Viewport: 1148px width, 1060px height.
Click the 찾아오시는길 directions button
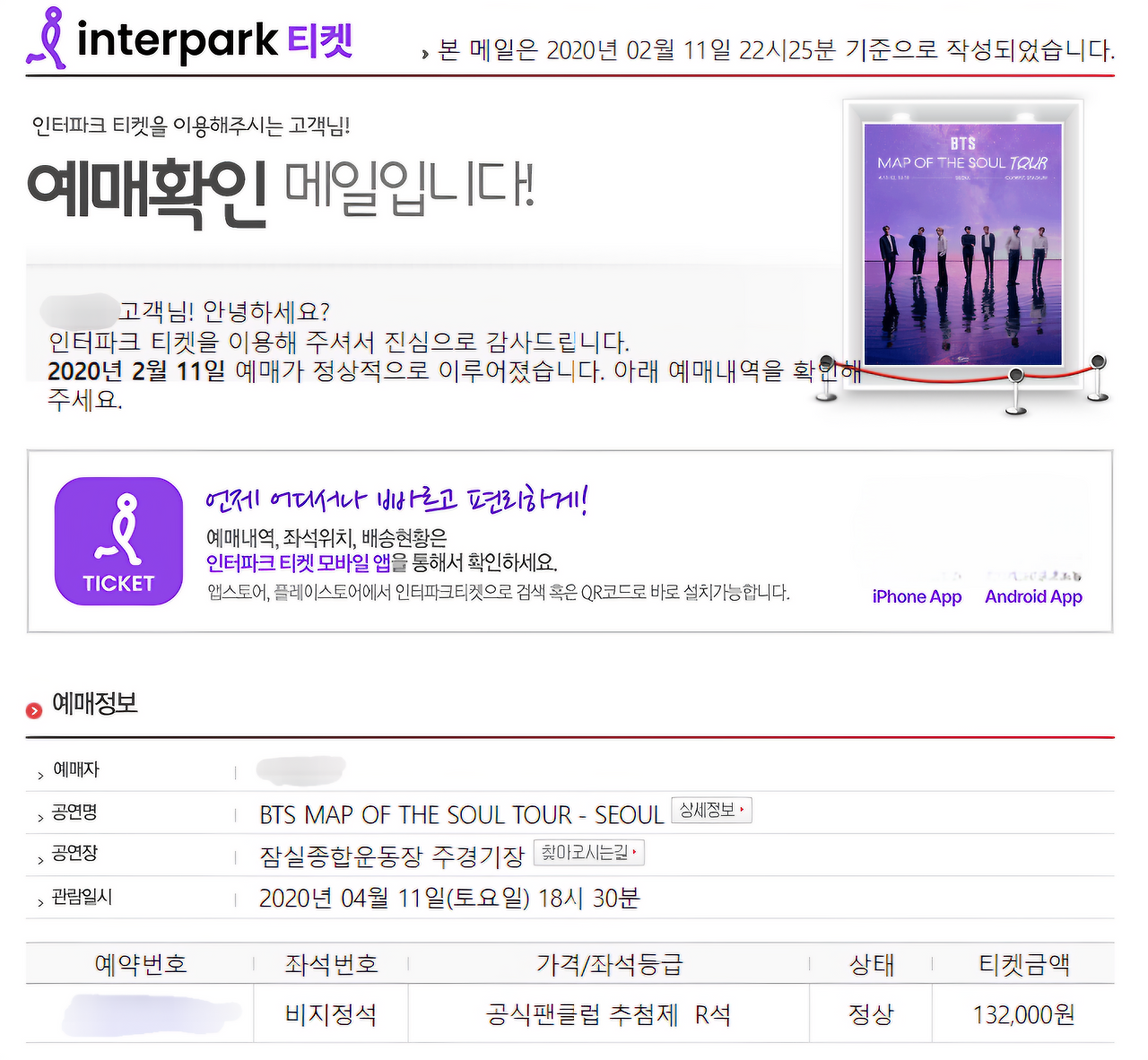tap(589, 852)
